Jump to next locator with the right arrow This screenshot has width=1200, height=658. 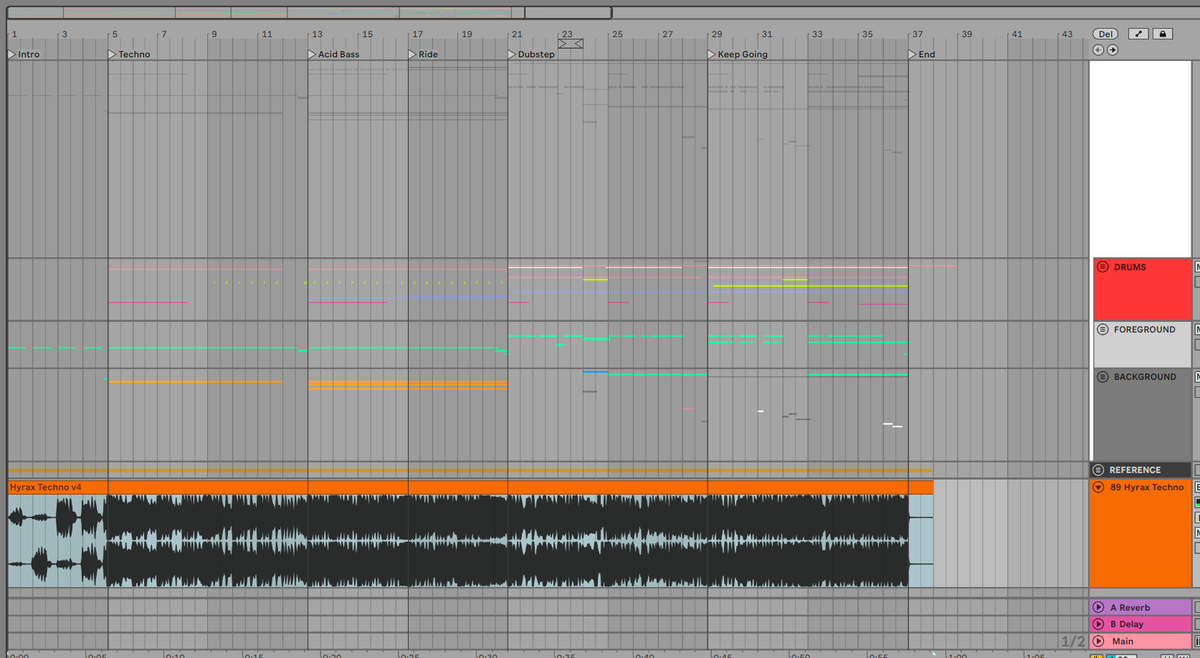(x=1112, y=49)
